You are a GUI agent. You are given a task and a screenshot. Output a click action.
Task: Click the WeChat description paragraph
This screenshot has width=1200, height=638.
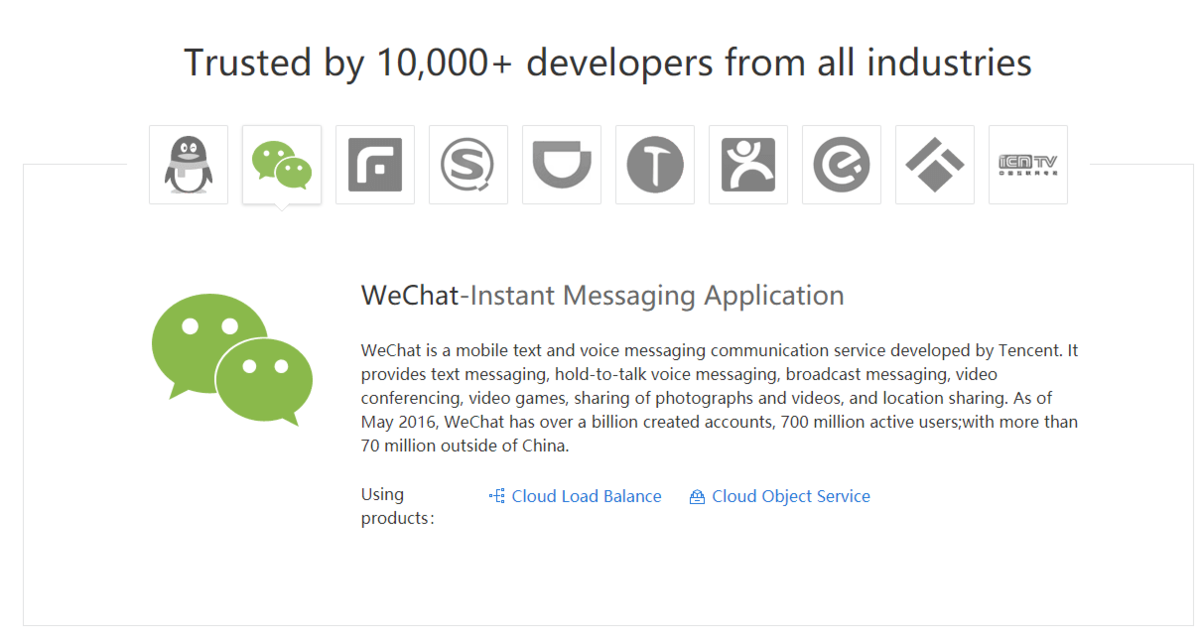pos(720,398)
